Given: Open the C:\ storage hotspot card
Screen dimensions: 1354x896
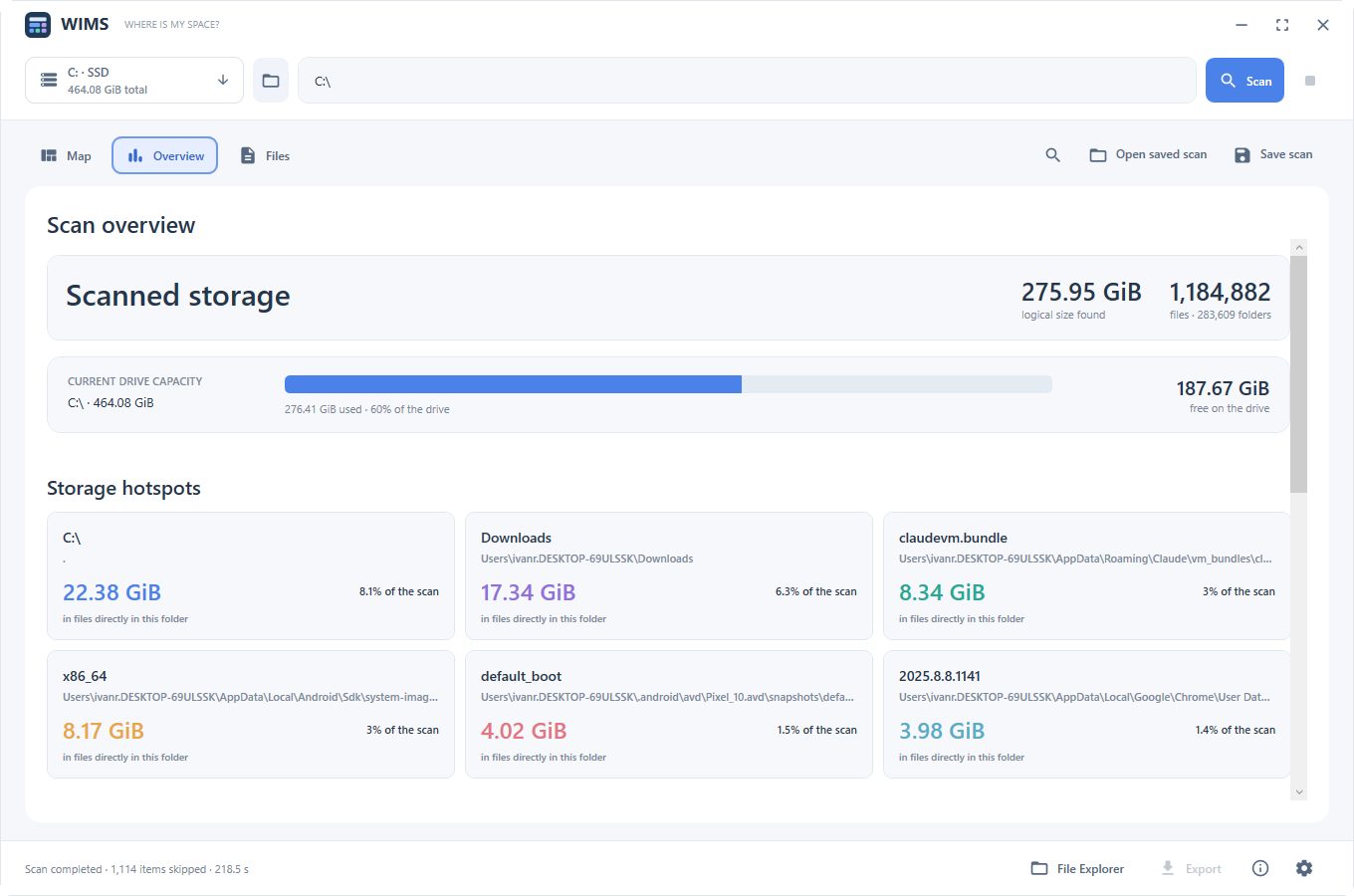Looking at the screenshot, I should point(251,576).
